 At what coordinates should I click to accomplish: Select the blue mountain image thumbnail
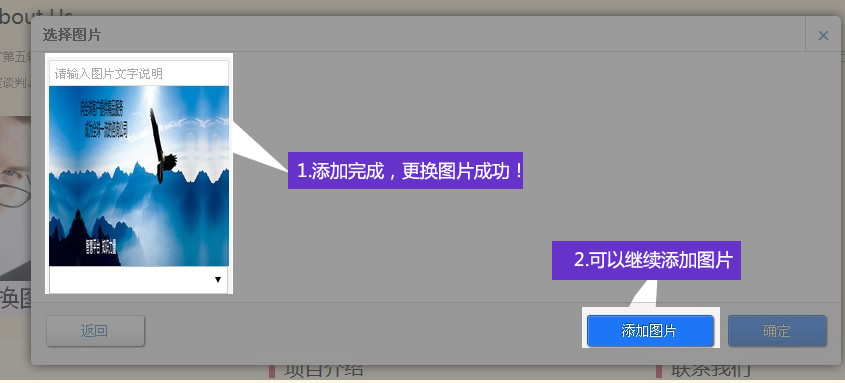click(139, 176)
